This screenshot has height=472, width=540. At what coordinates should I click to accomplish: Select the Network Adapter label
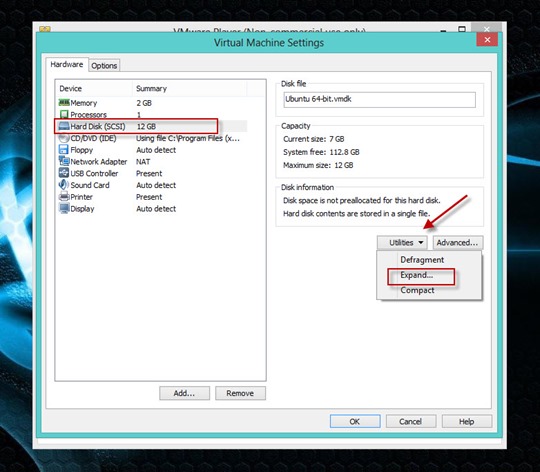[99, 162]
